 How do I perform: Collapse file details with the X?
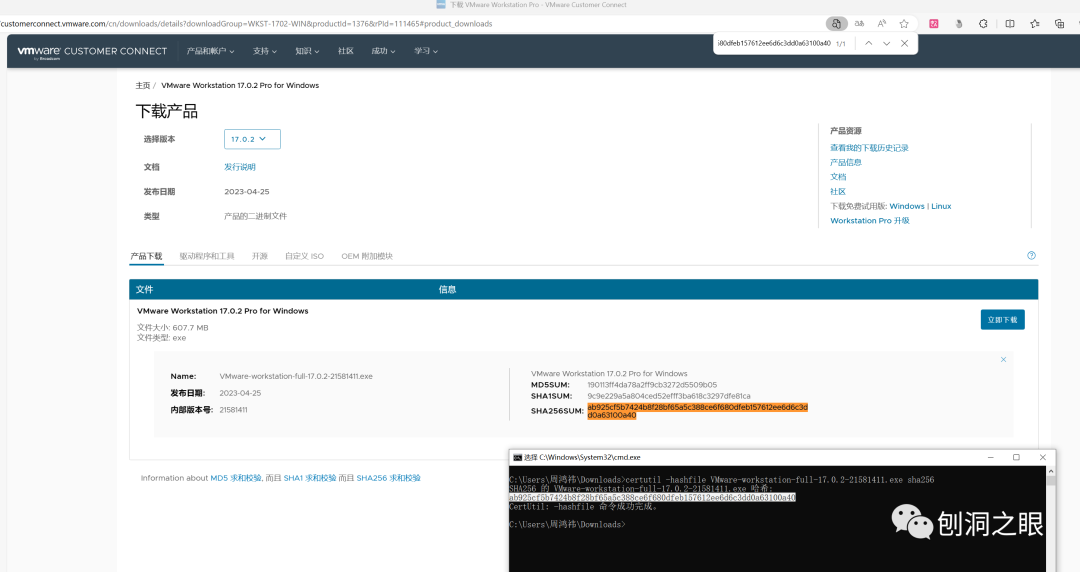click(x=1004, y=359)
